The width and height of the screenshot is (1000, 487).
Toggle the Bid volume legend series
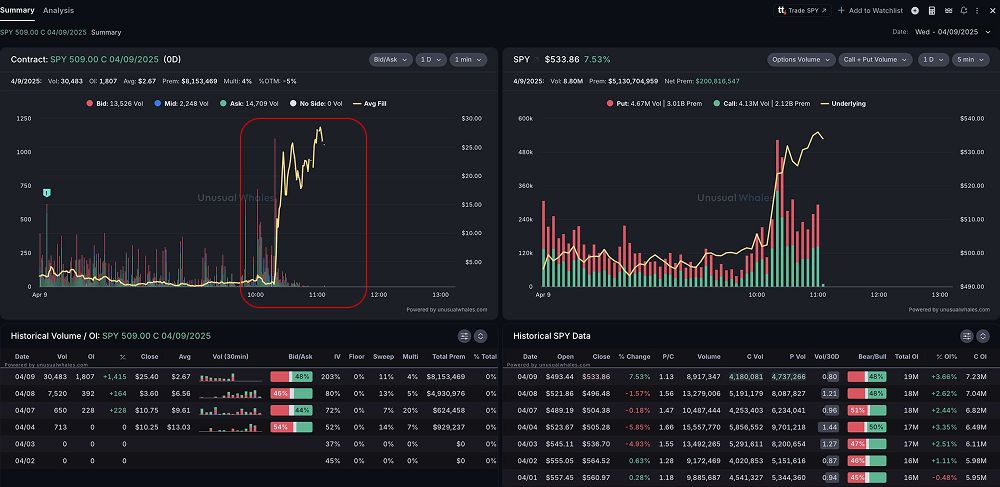coord(115,103)
